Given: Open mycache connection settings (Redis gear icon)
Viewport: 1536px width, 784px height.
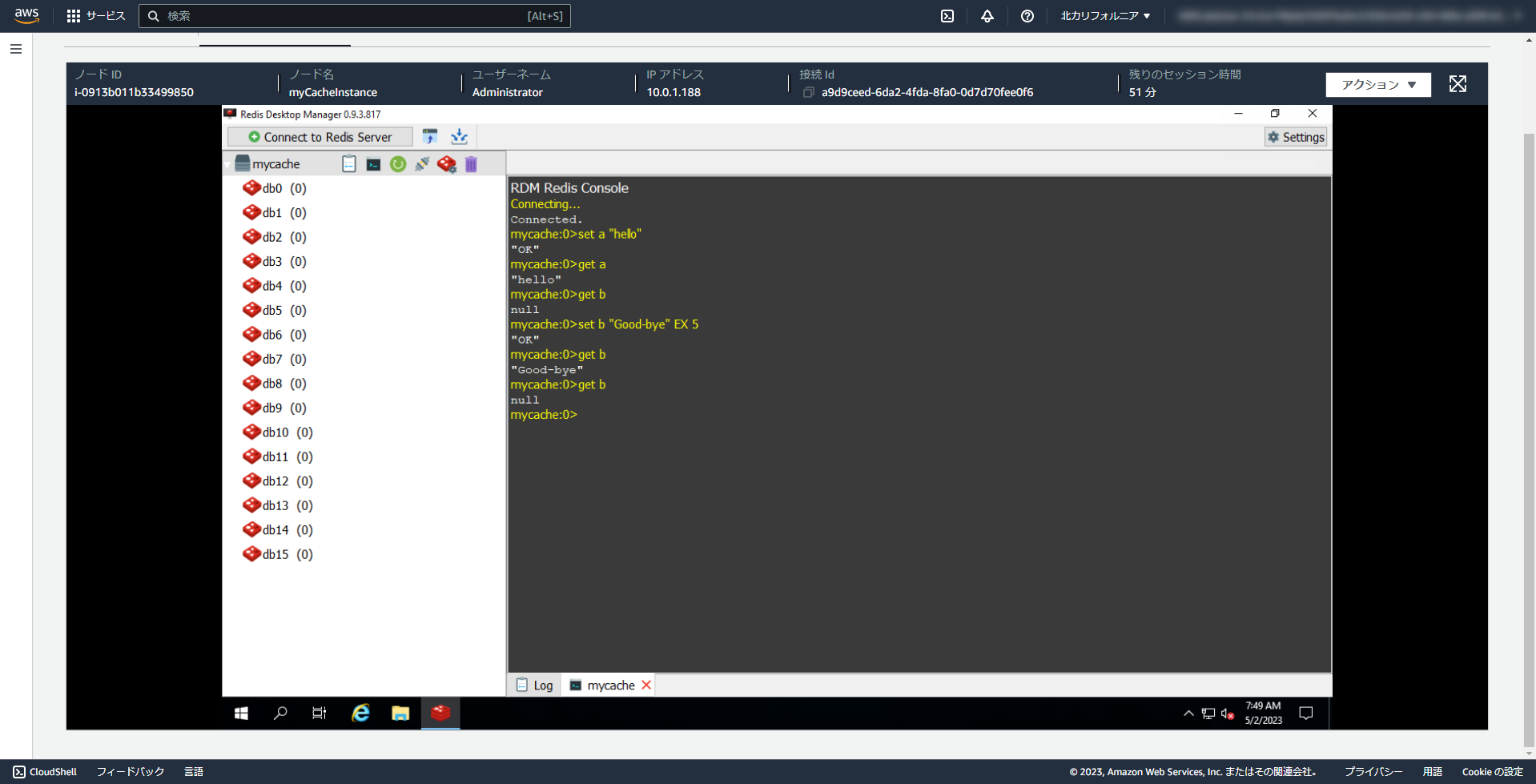Looking at the screenshot, I should tap(447, 163).
